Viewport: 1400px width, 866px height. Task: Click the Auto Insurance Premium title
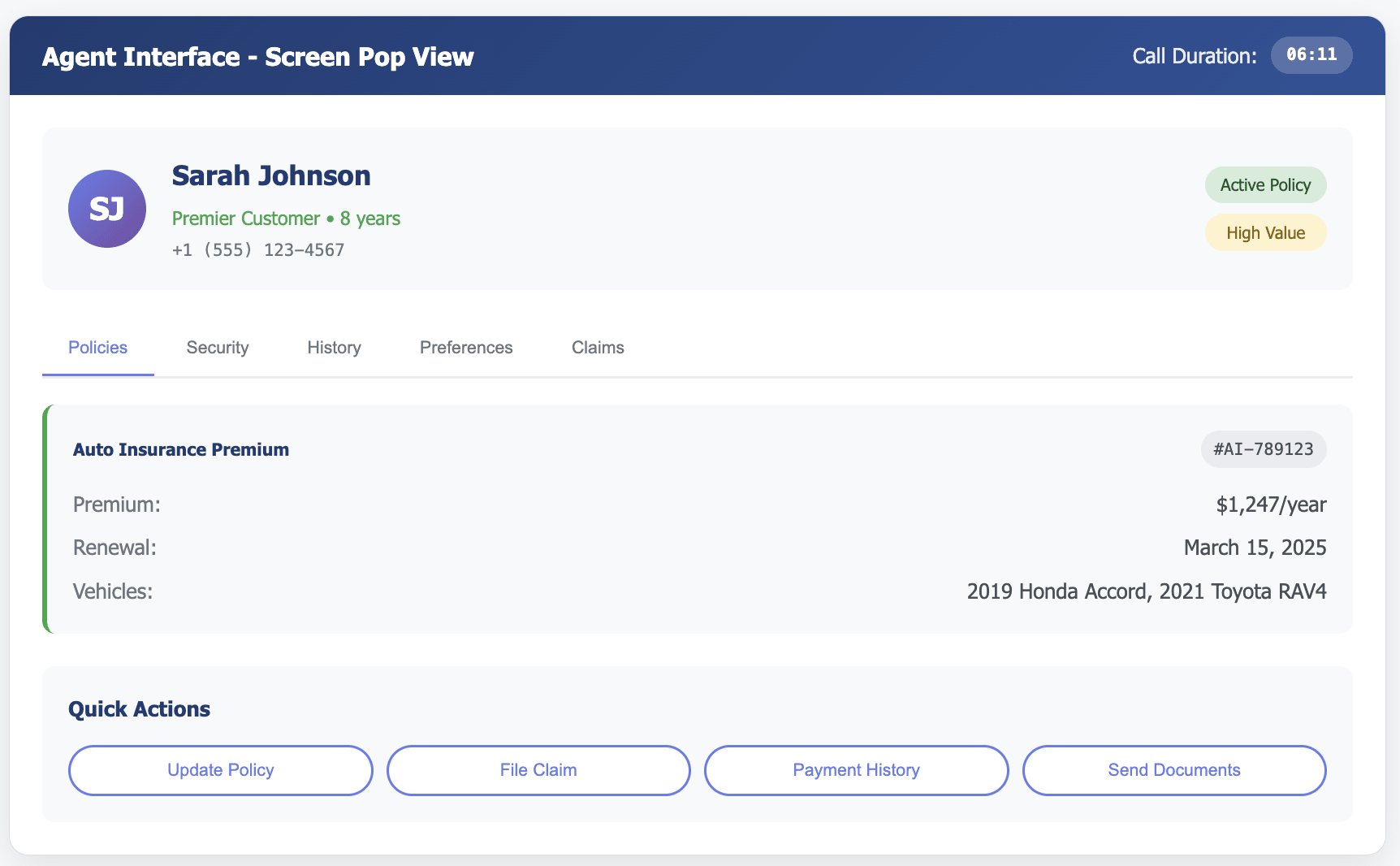point(181,450)
